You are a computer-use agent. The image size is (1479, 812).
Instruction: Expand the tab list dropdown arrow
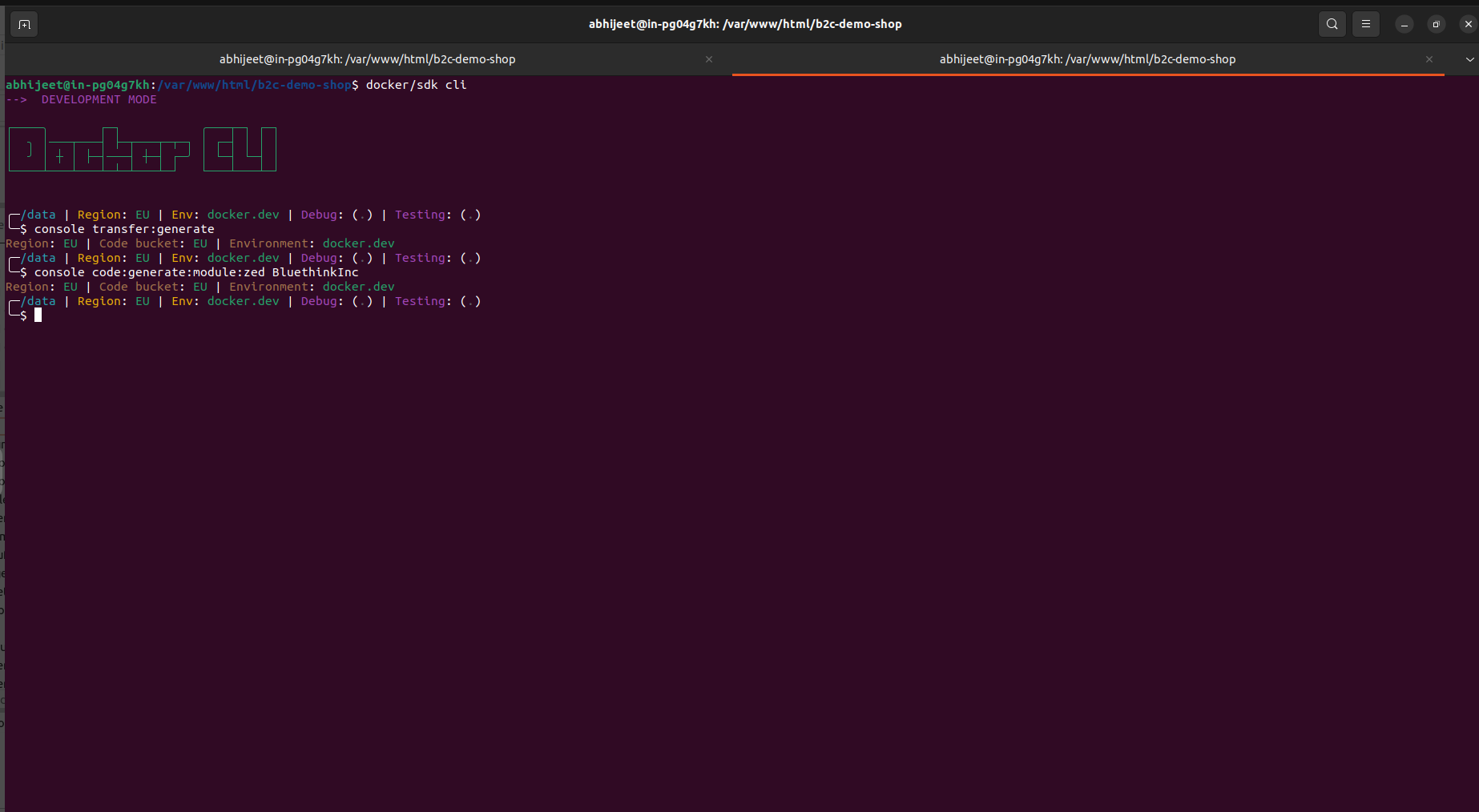pyautogui.click(x=1469, y=59)
